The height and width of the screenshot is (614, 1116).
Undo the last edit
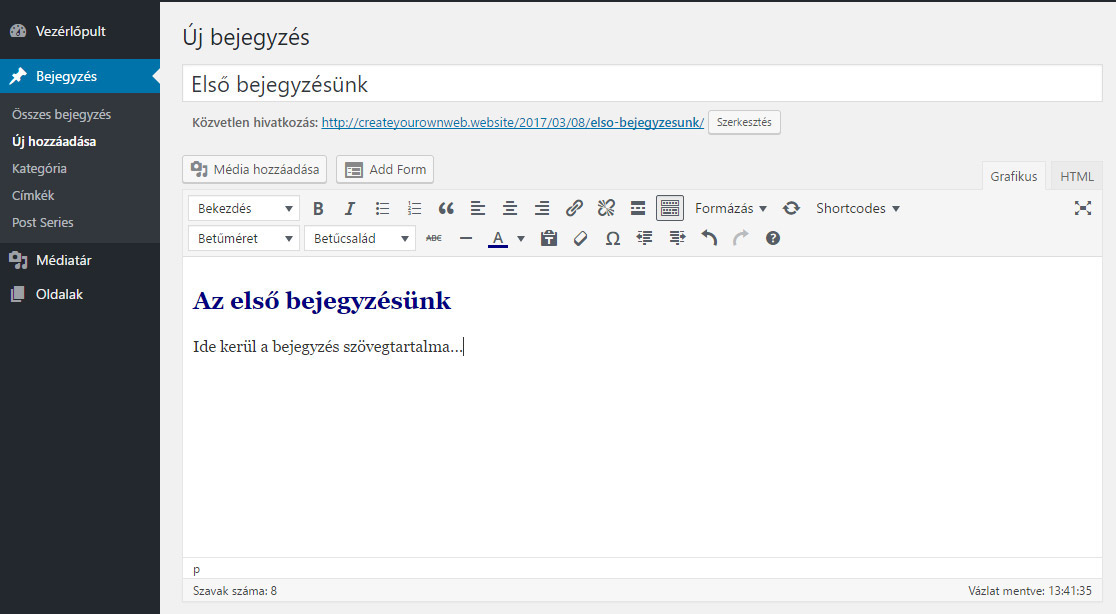[x=709, y=238]
